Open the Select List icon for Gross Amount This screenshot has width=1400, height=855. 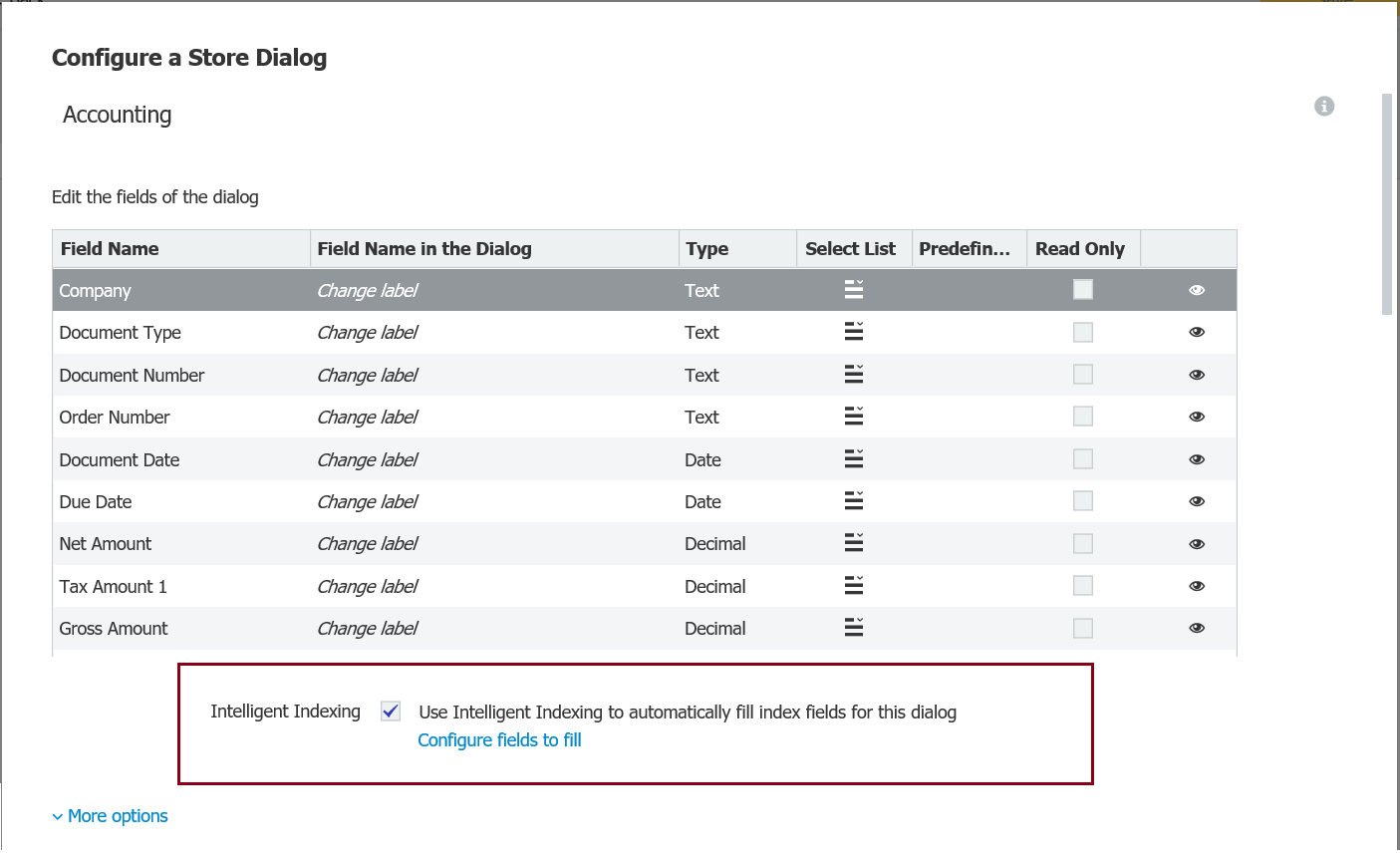tap(853, 627)
